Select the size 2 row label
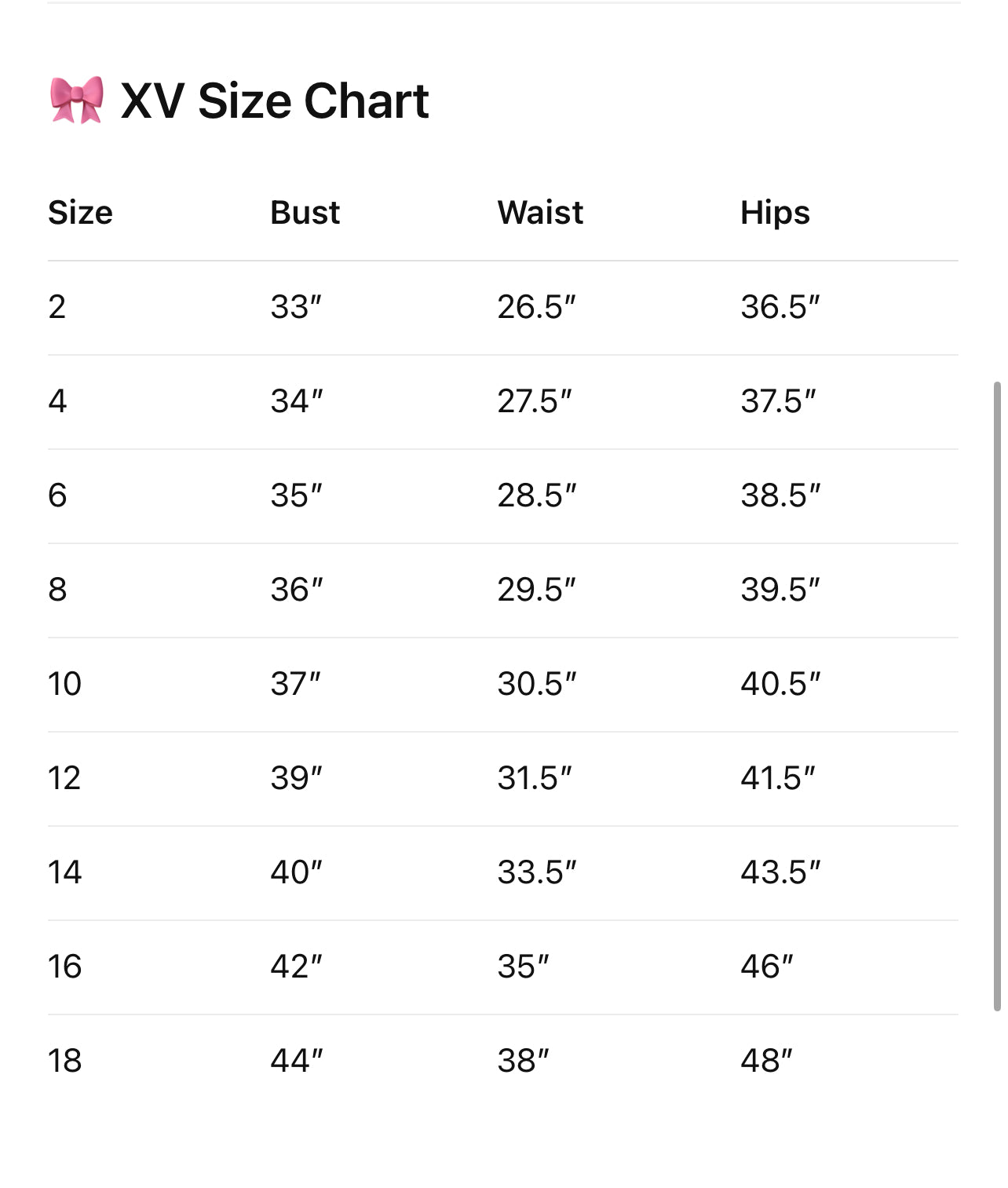1008x1188 pixels. pyautogui.click(x=57, y=307)
